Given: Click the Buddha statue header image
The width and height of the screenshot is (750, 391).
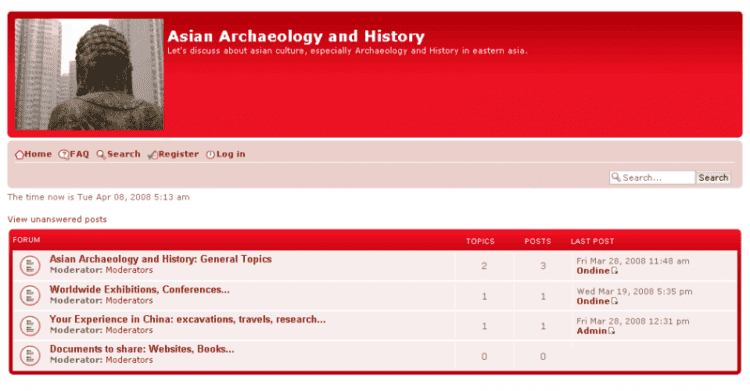Looking at the screenshot, I should tap(89, 74).
